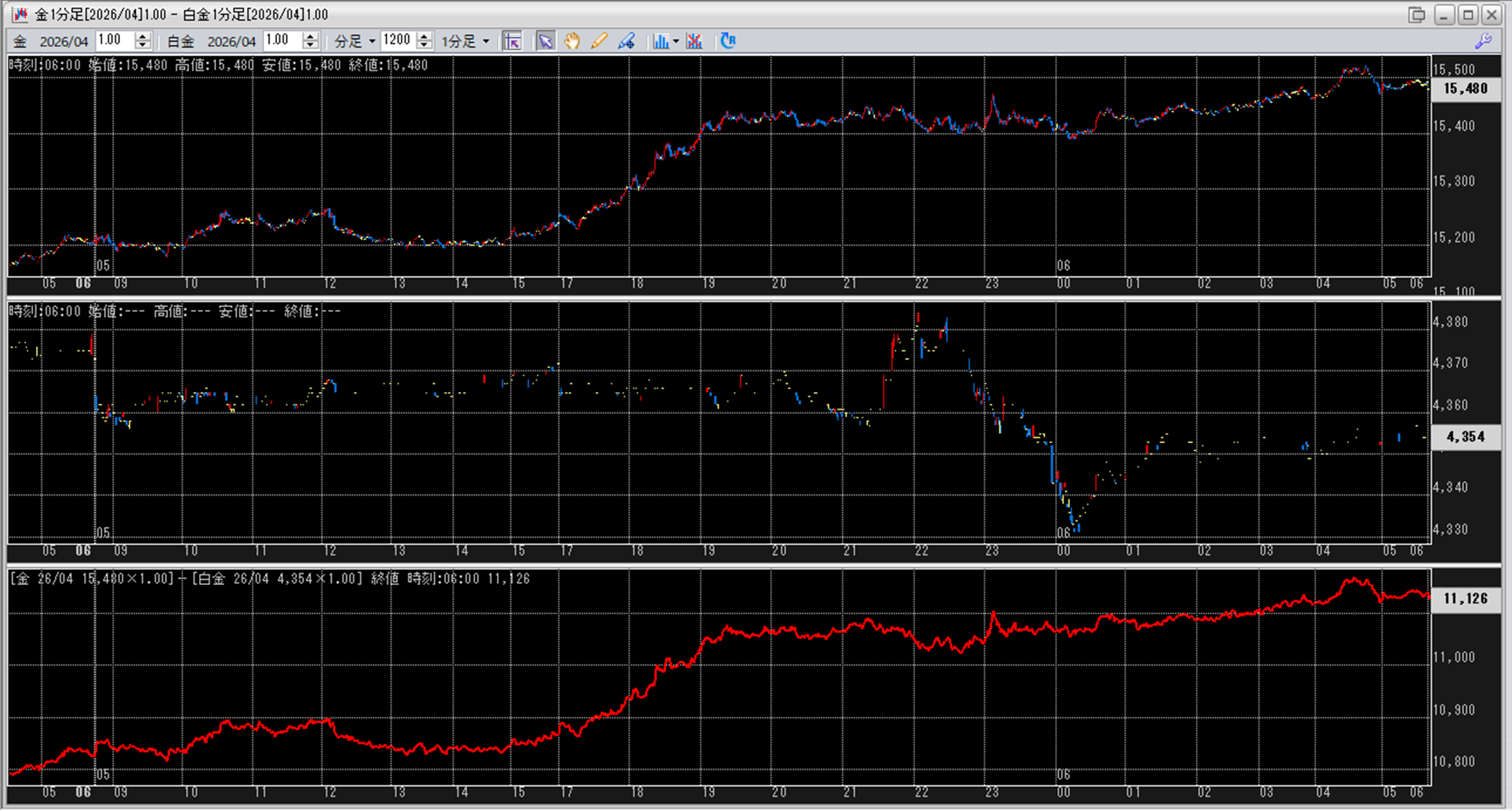
Task: Click the delete indicators chart icon
Action: 694,41
